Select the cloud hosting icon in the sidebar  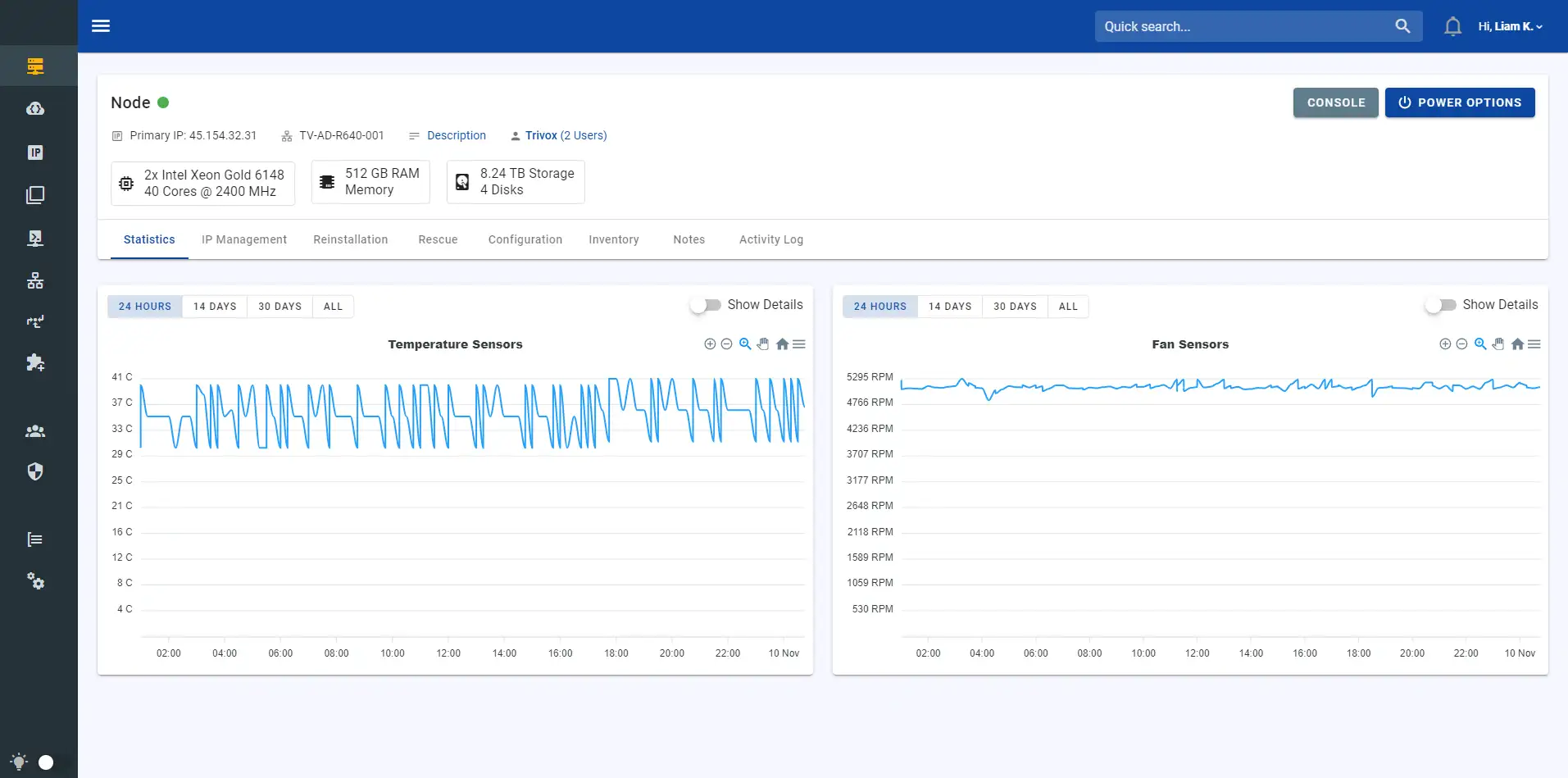tap(36, 108)
